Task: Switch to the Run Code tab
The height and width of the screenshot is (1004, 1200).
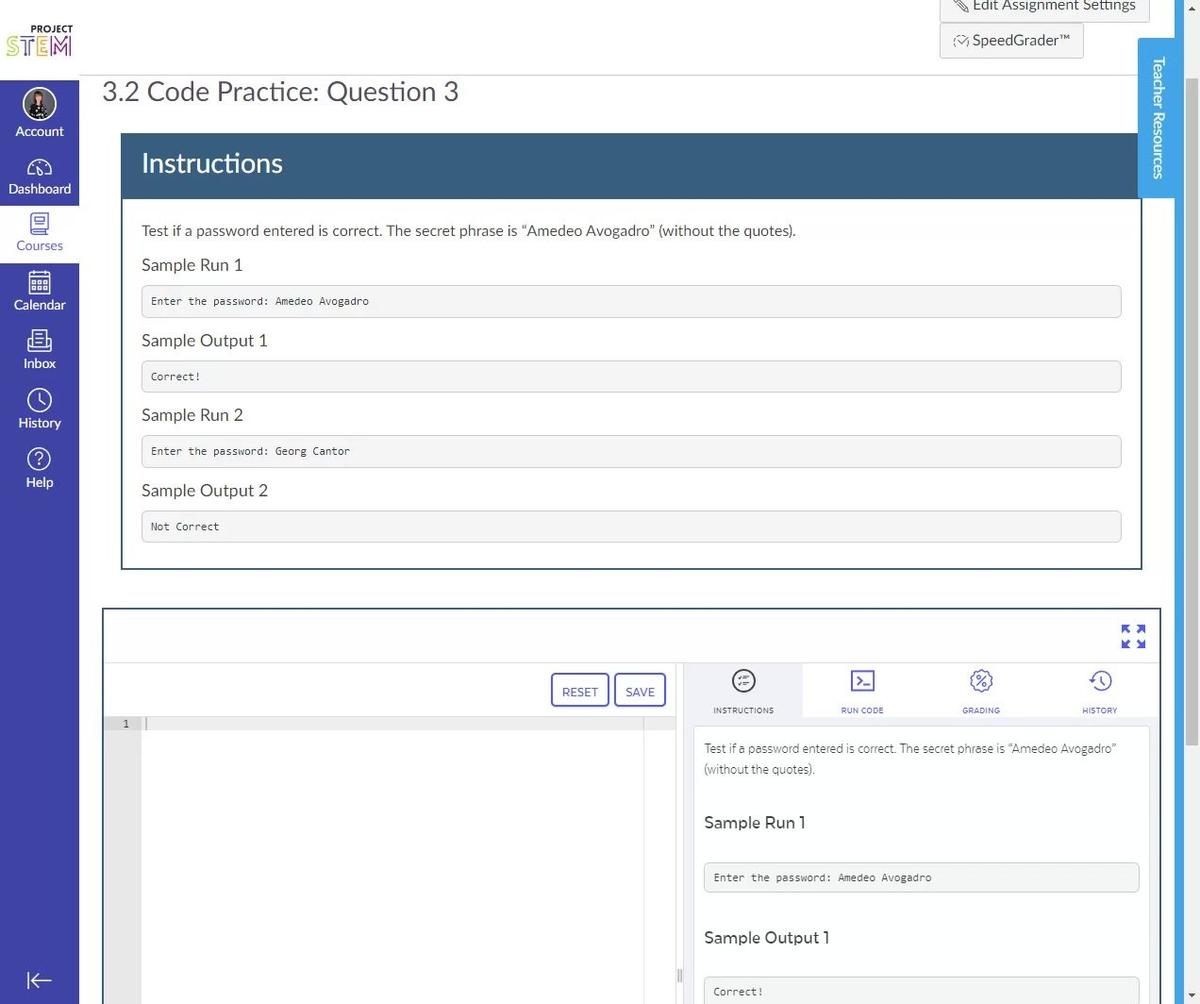Action: (862, 690)
